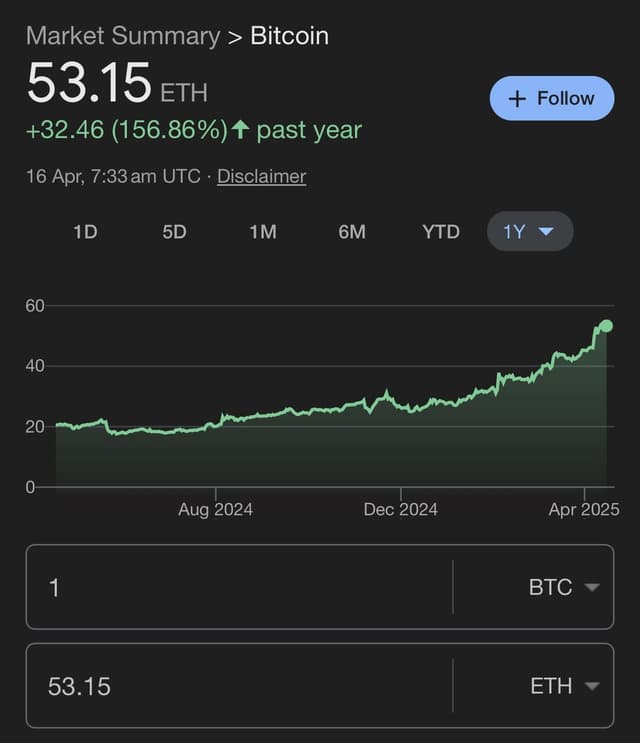The width and height of the screenshot is (640, 743).
Task: Open the ETH currency dropdown
Action: pos(565,686)
